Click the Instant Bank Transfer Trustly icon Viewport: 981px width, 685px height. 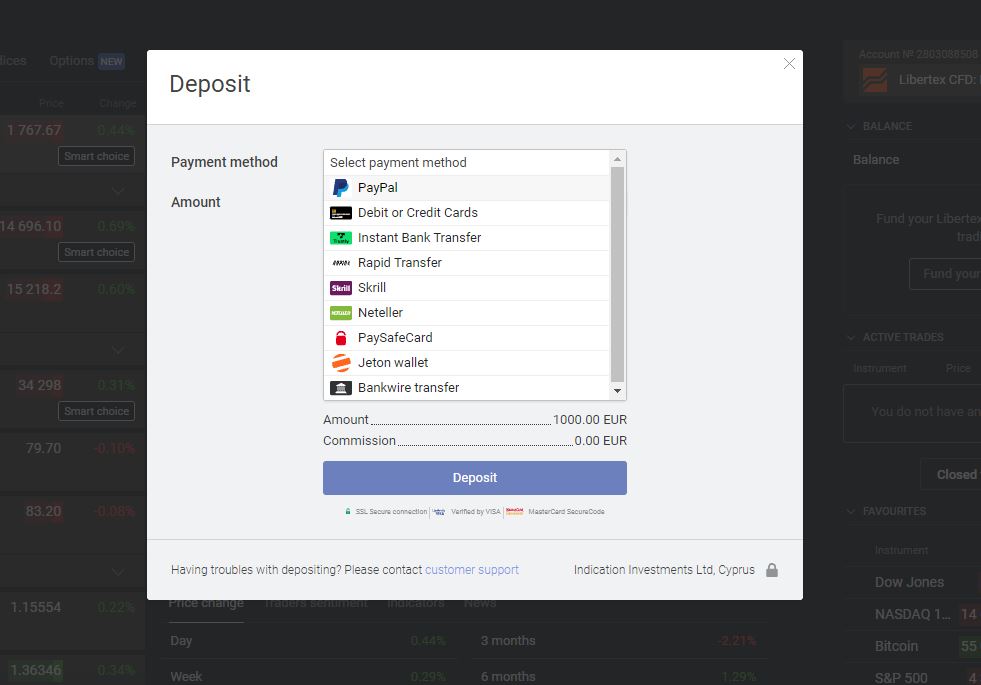click(x=340, y=238)
